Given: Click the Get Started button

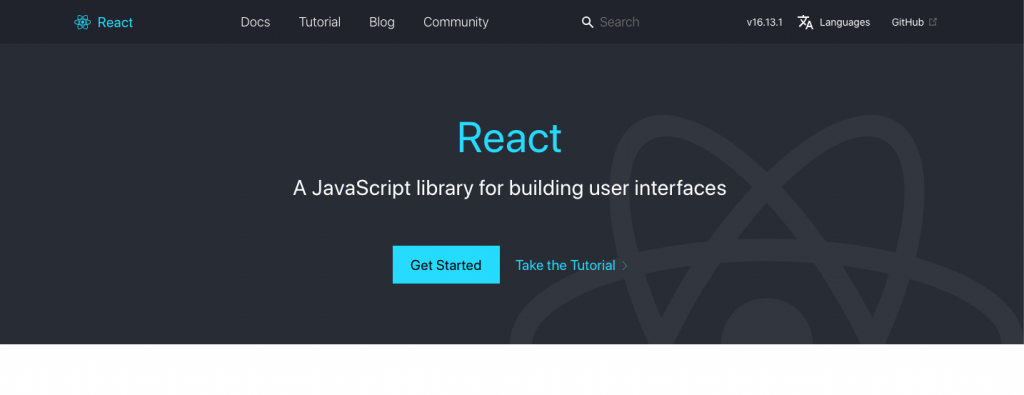Looking at the screenshot, I should click(x=446, y=264).
